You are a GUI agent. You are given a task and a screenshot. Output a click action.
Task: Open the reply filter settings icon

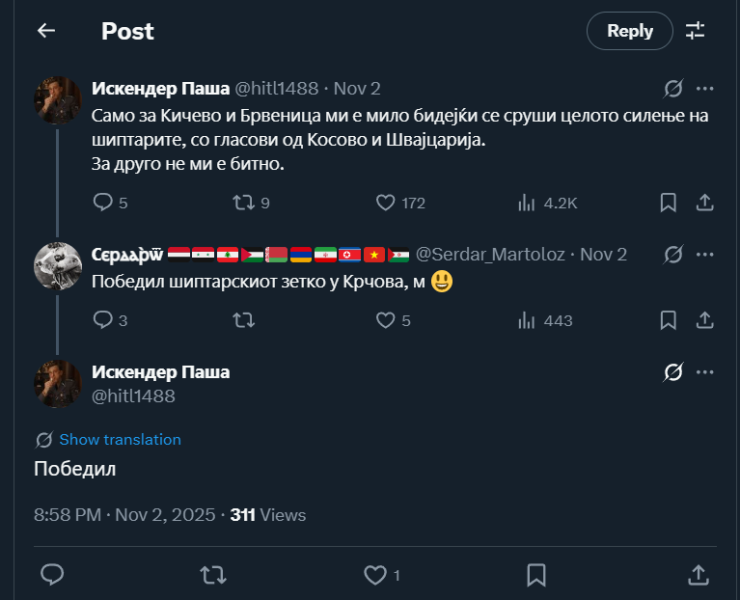coord(695,31)
